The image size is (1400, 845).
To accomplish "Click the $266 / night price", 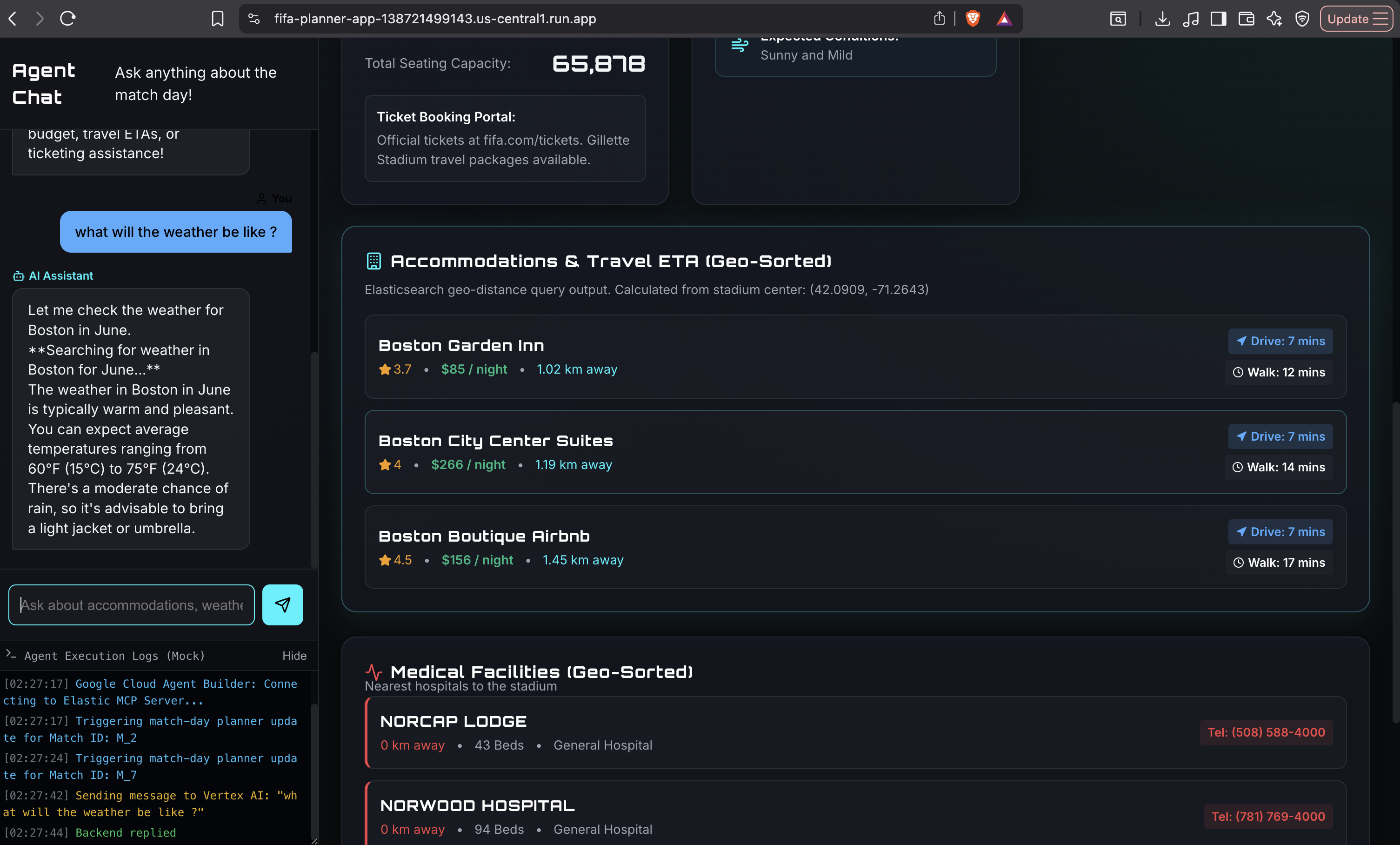I will [468, 465].
